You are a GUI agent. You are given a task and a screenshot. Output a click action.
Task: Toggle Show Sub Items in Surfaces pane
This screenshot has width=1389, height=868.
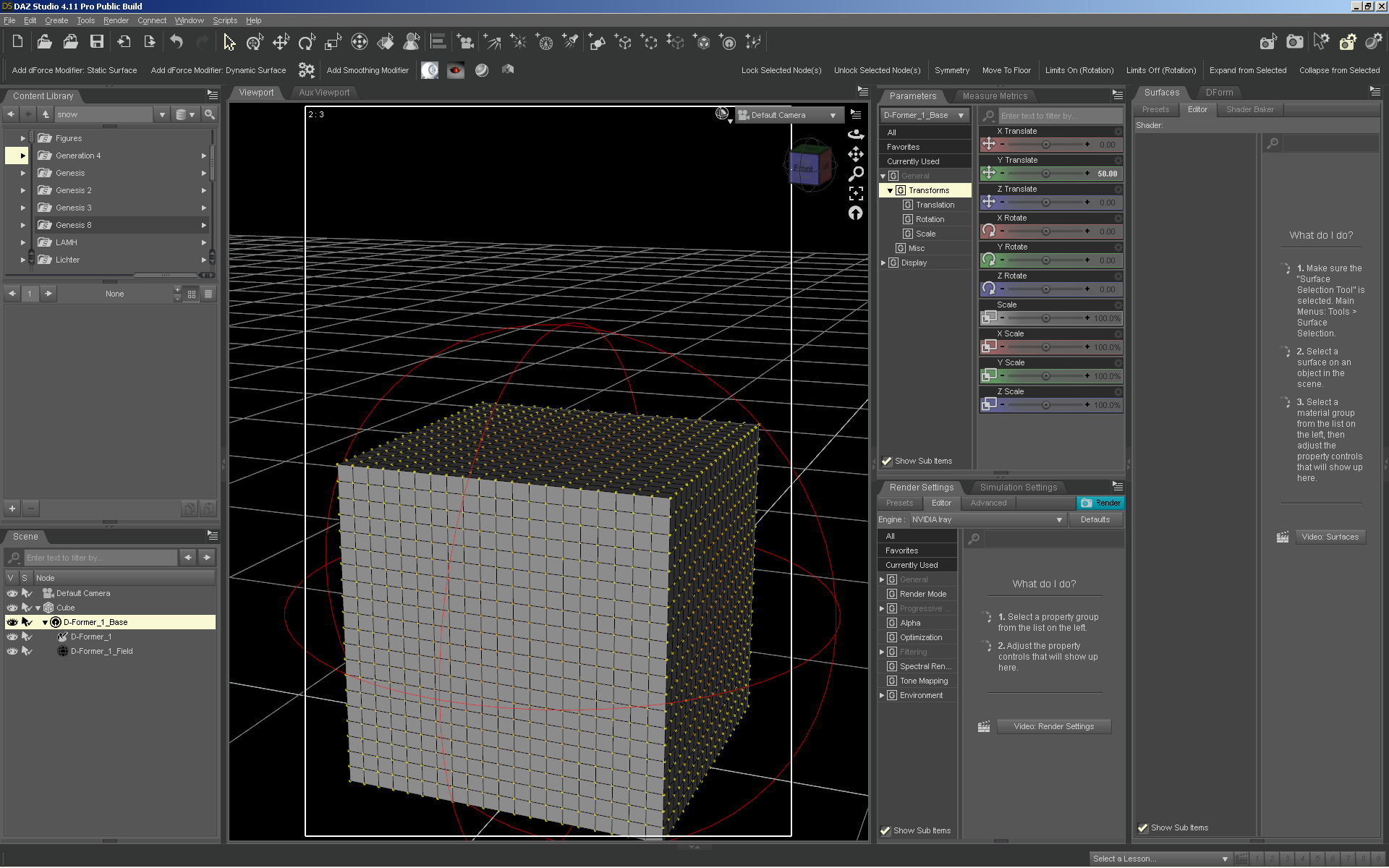click(x=1143, y=827)
